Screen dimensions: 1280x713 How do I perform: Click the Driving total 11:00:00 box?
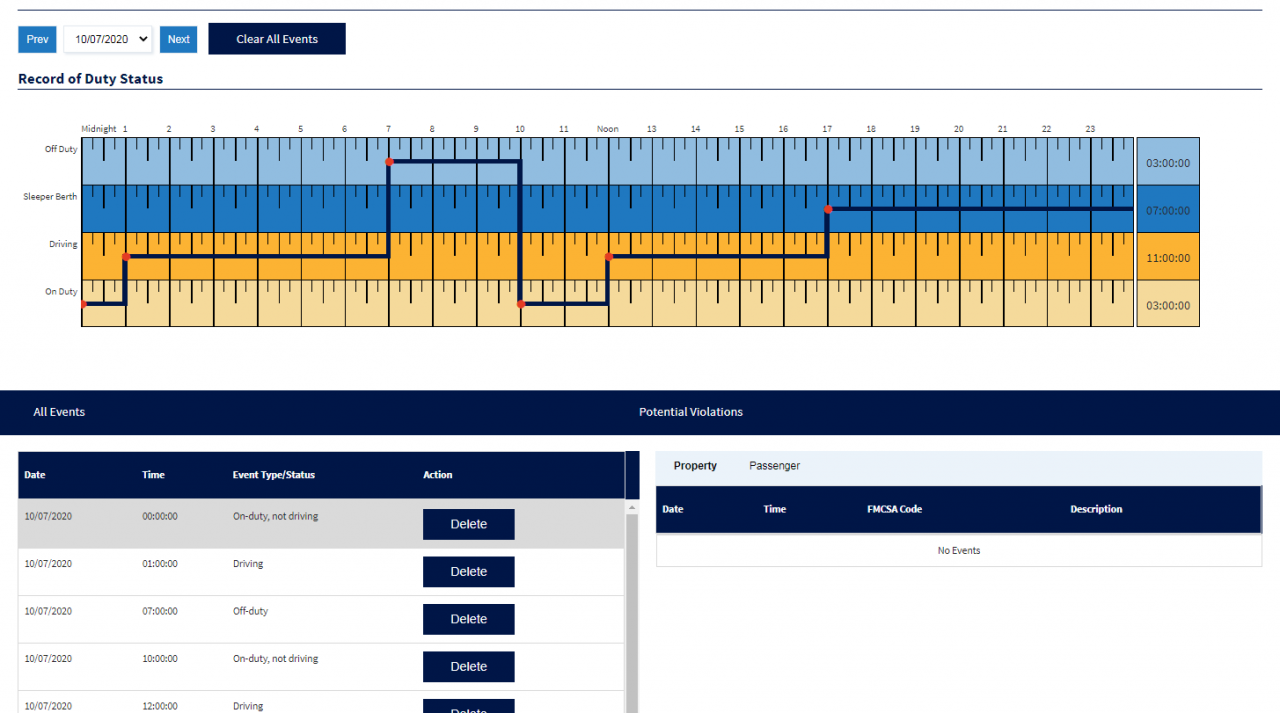1167,258
